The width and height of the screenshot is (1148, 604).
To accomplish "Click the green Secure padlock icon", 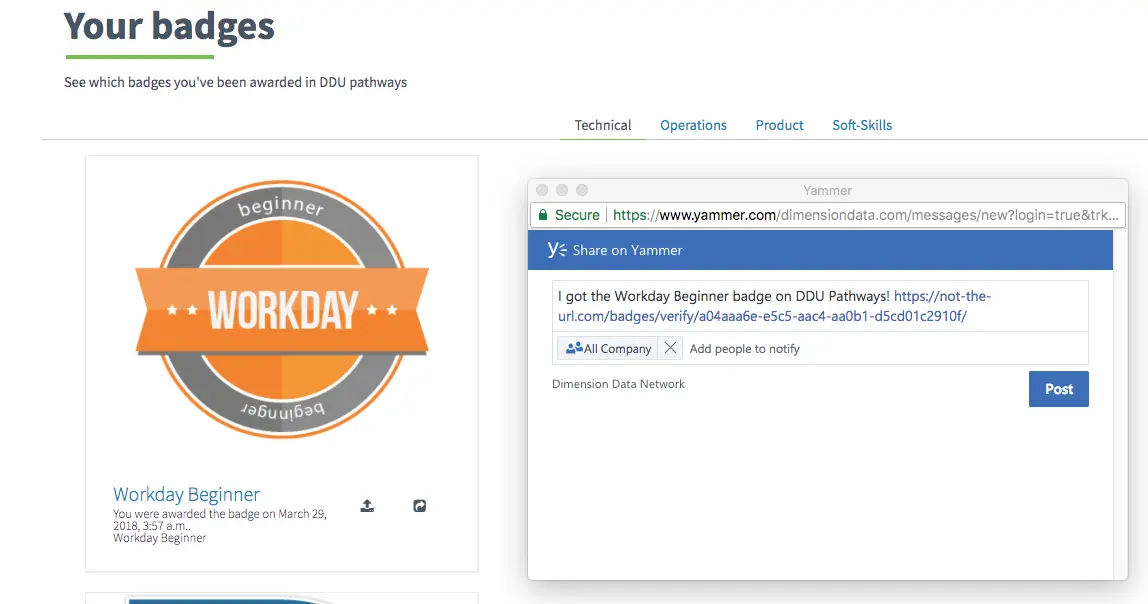I will click(x=543, y=215).
